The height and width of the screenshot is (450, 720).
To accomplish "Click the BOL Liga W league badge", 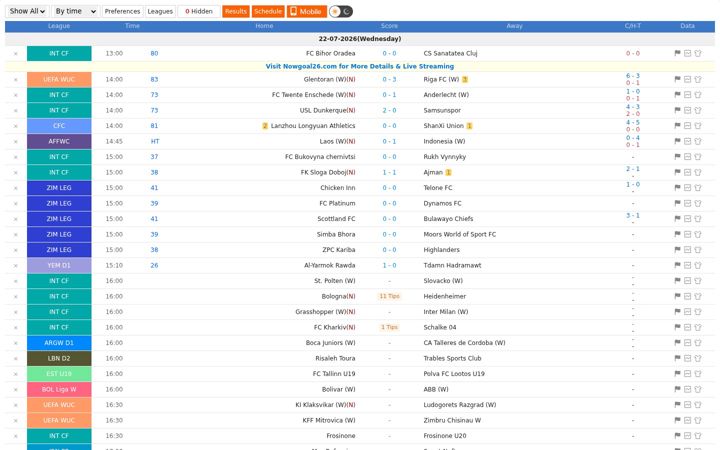I will coord(59,389).
